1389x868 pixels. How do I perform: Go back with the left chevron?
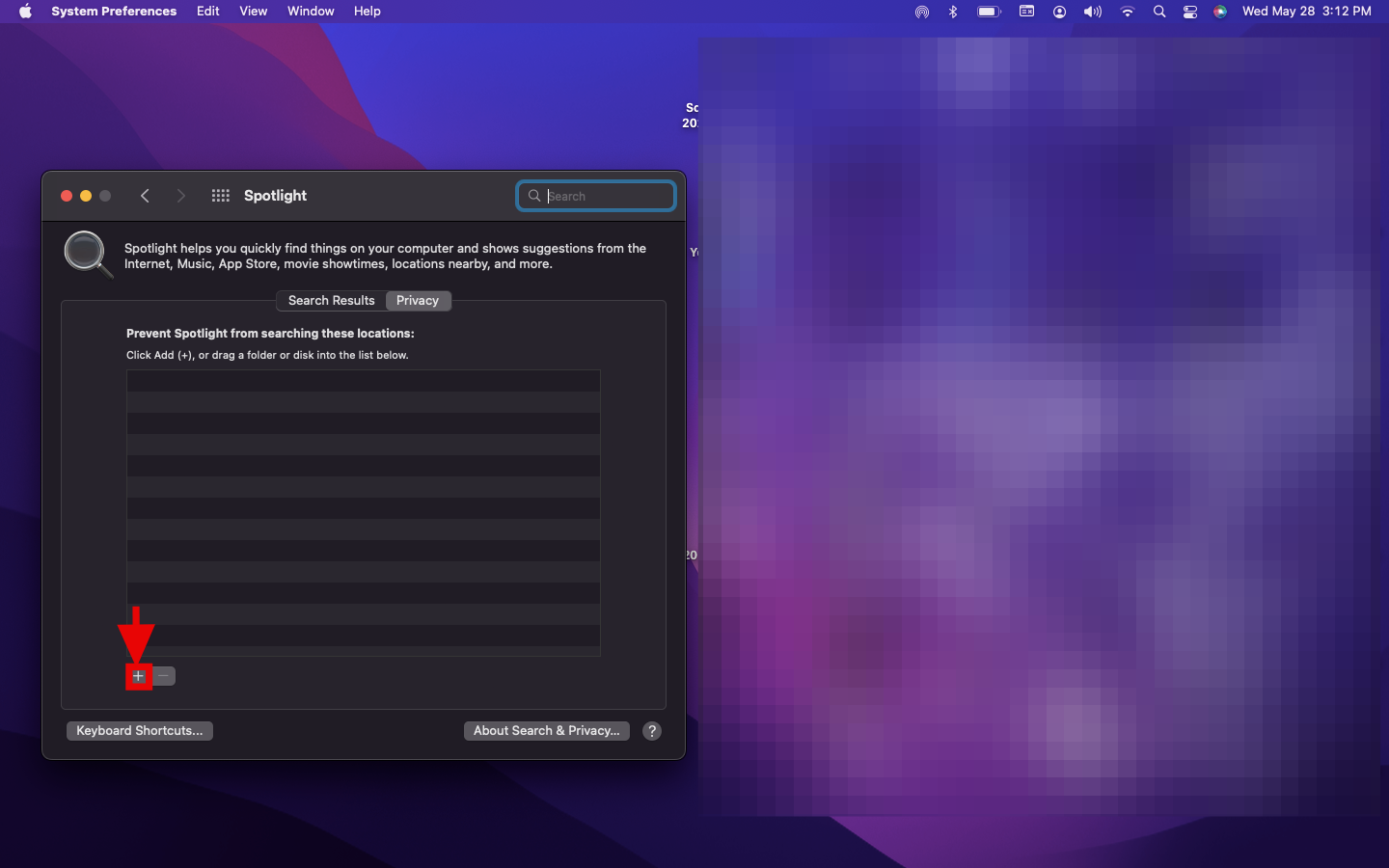coord(145,196)
